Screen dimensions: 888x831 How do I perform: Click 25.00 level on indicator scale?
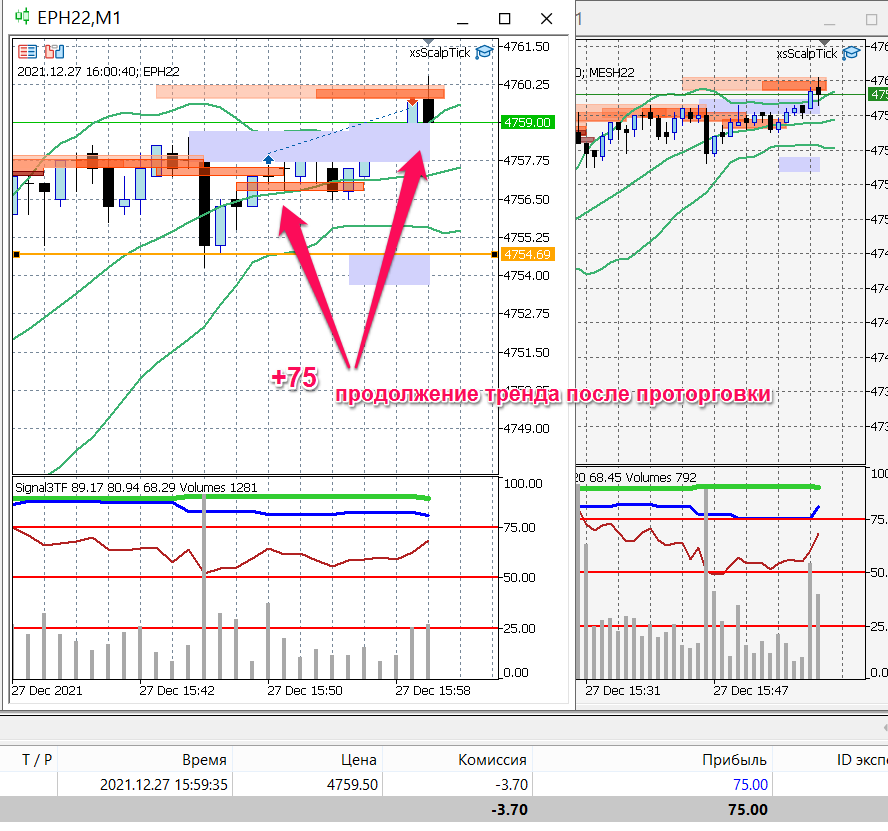[519, 628]
